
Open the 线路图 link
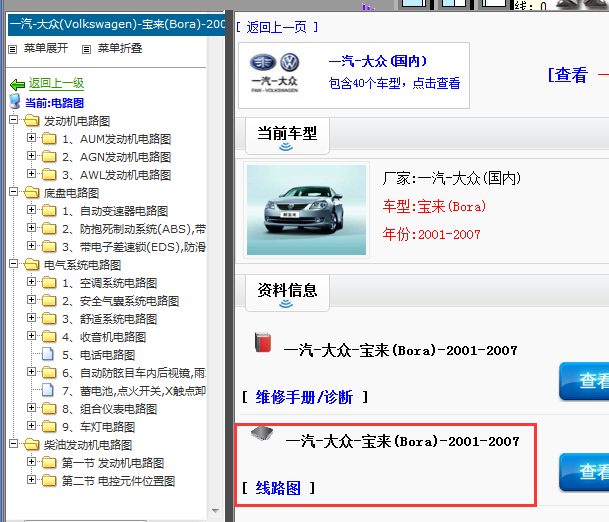click(278, 488)
